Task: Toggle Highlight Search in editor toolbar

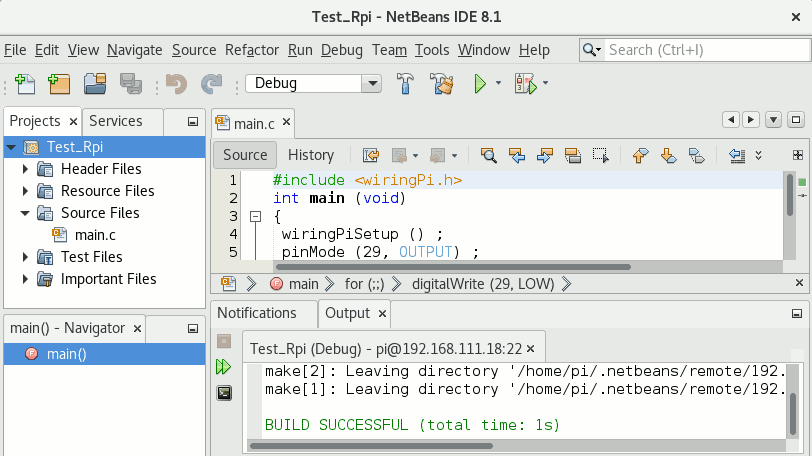Action: point(573,155)
